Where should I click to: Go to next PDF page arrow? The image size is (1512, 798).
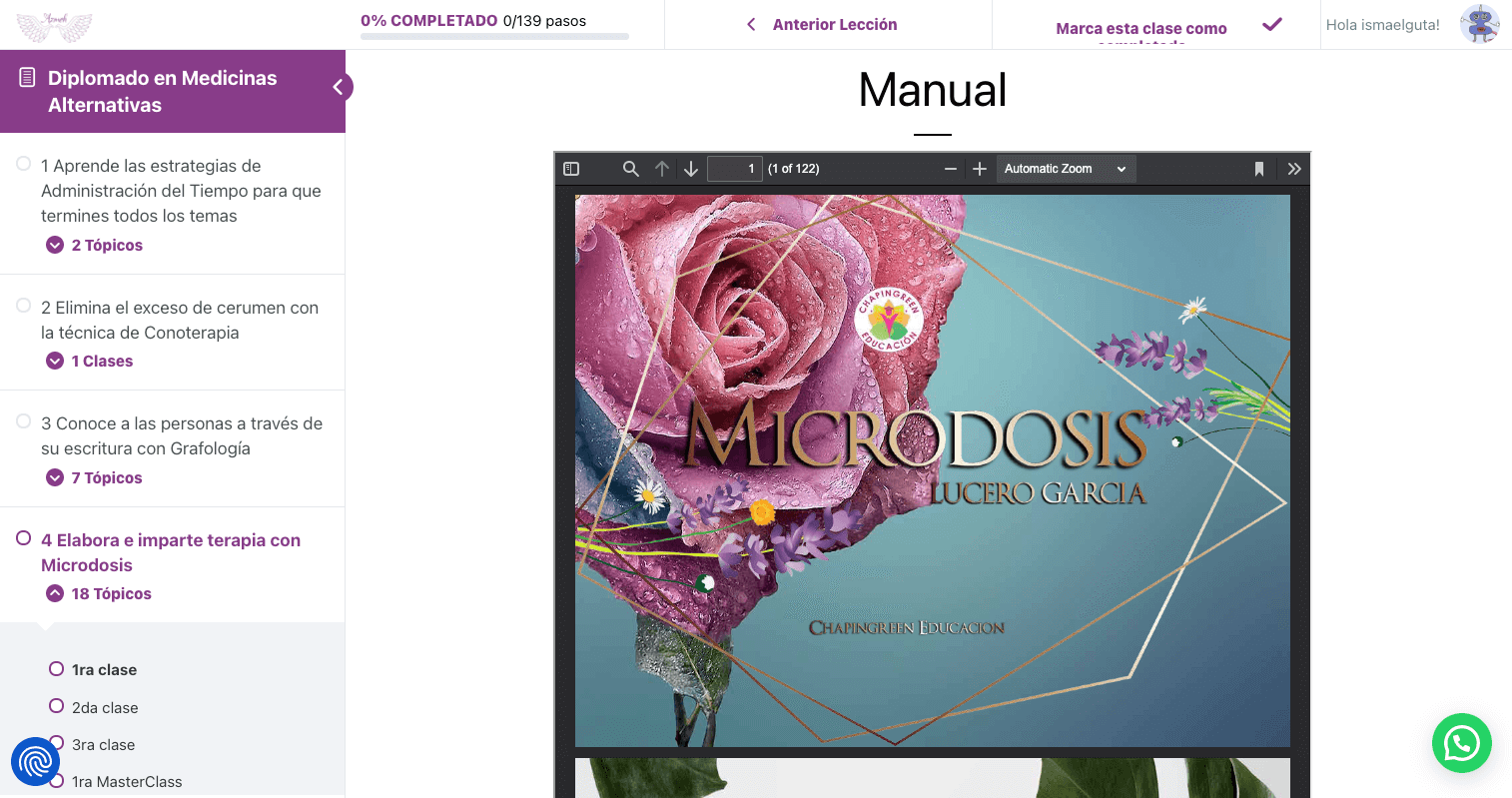[691, 169]
